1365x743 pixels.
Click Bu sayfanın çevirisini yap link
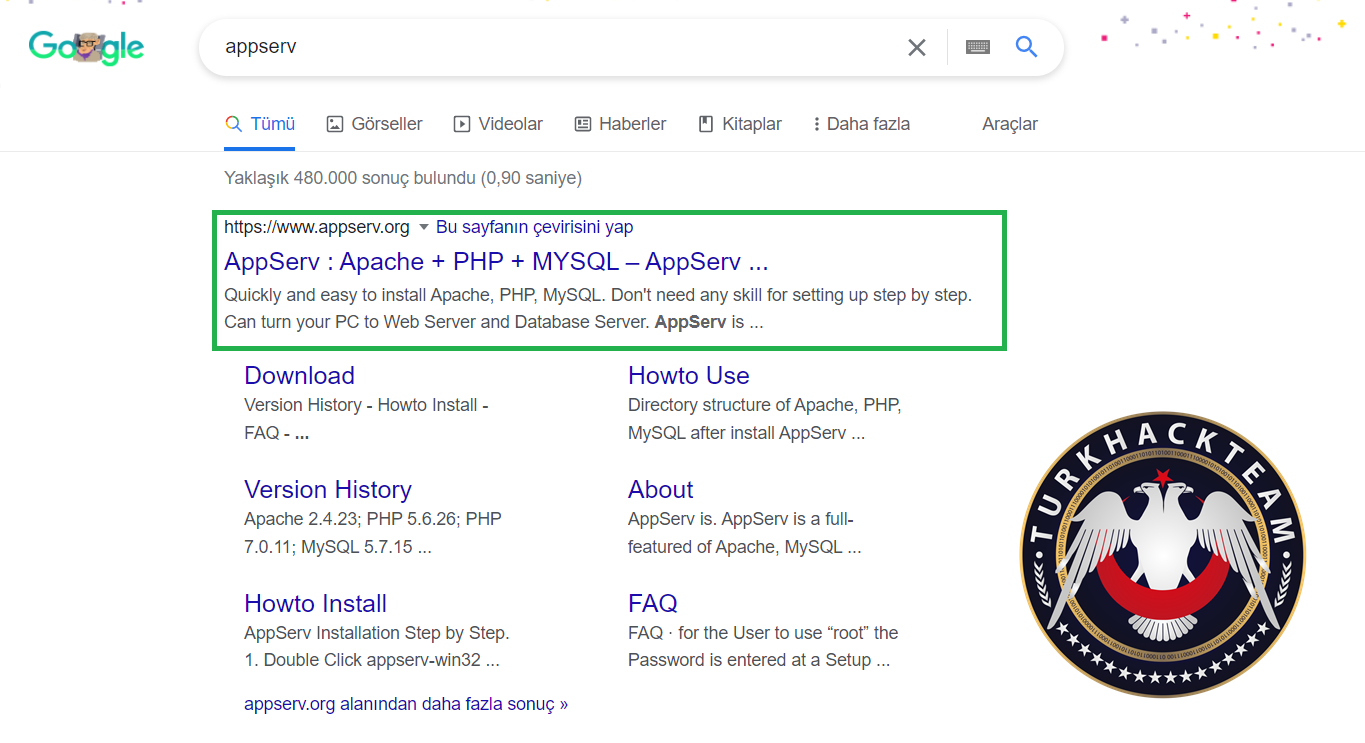pos(534,227)
